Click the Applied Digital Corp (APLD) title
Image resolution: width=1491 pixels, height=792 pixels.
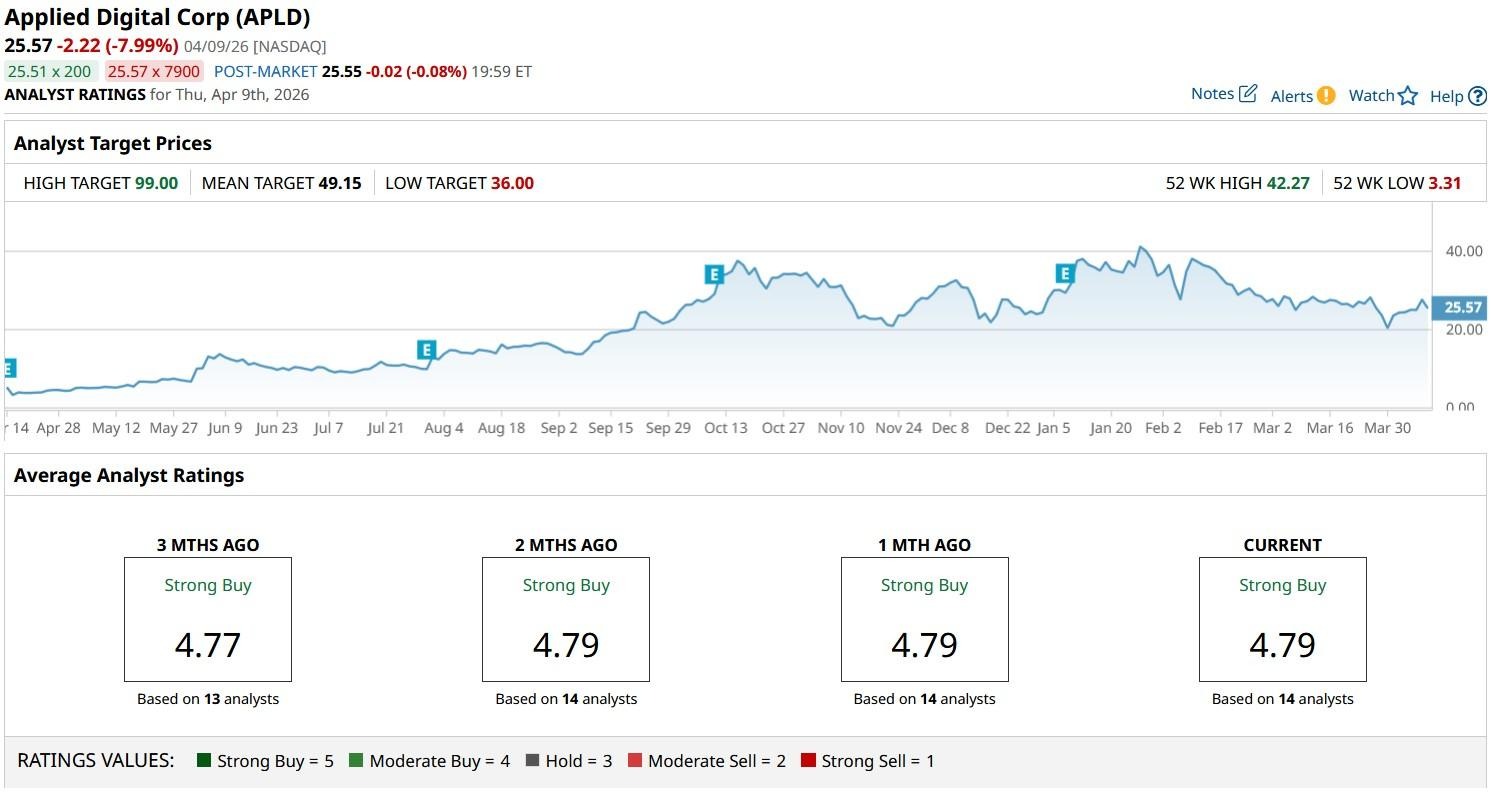coord(158,17)
